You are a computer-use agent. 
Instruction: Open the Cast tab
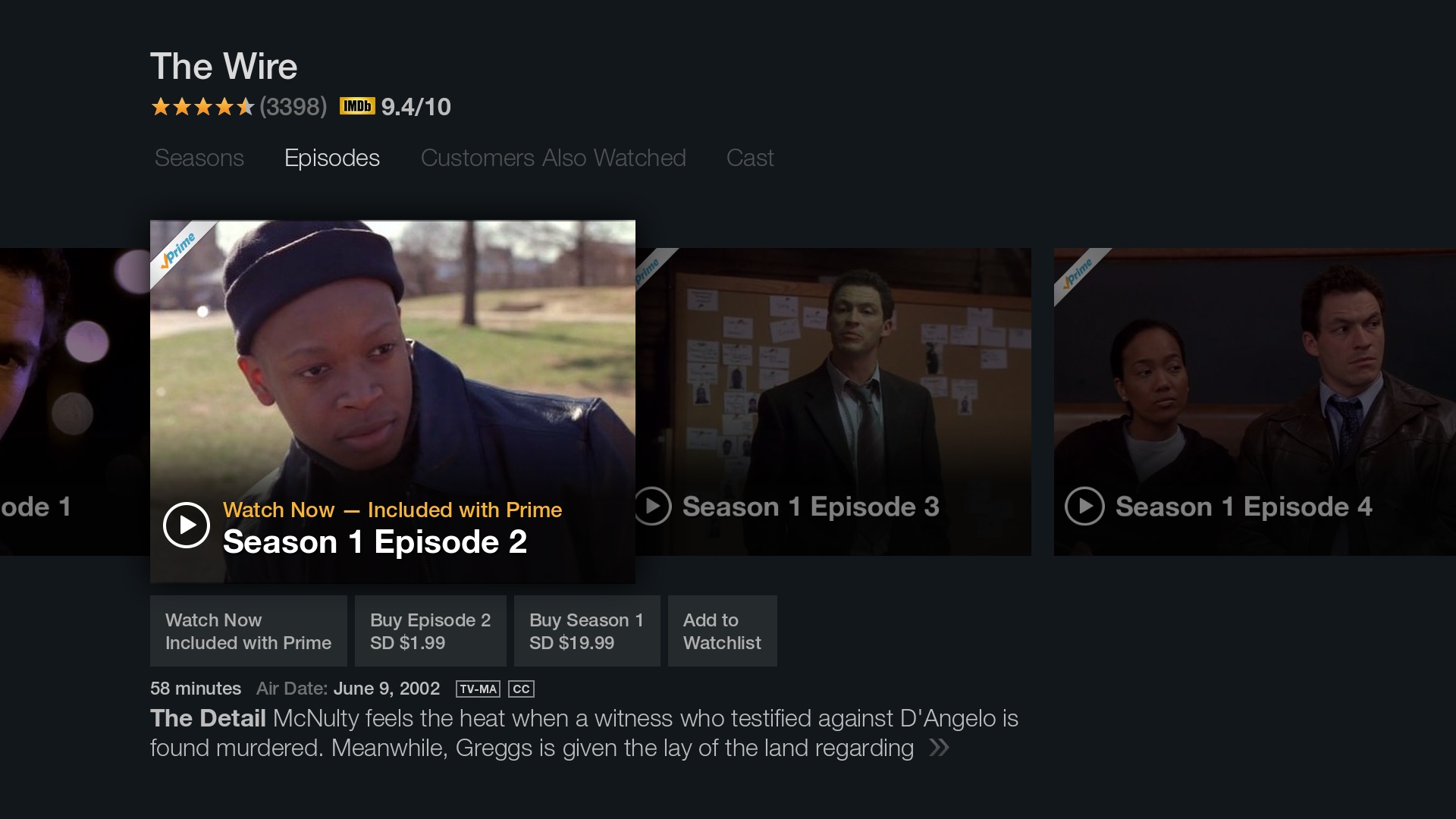tap(750, 158)
